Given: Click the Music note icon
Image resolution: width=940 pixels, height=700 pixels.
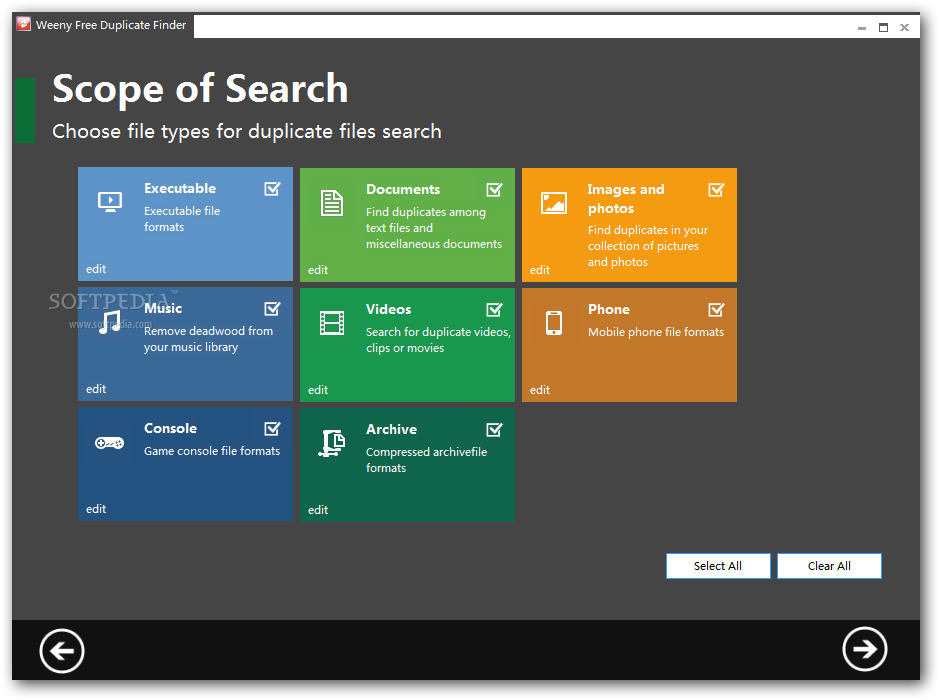Looking at the screenshot, I should click(x=110, y=322).
